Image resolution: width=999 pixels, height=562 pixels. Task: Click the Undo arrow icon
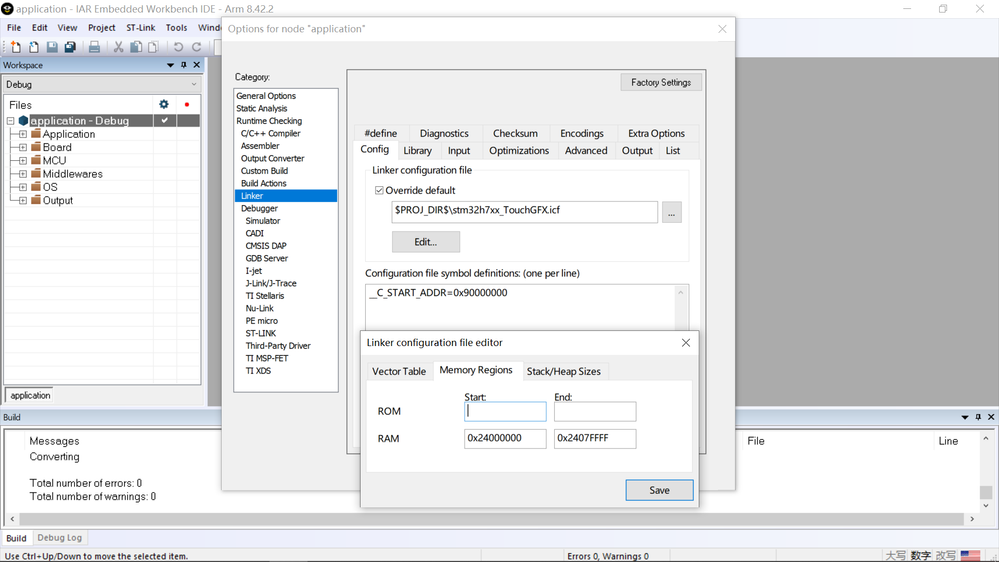[x=178, y=47]
